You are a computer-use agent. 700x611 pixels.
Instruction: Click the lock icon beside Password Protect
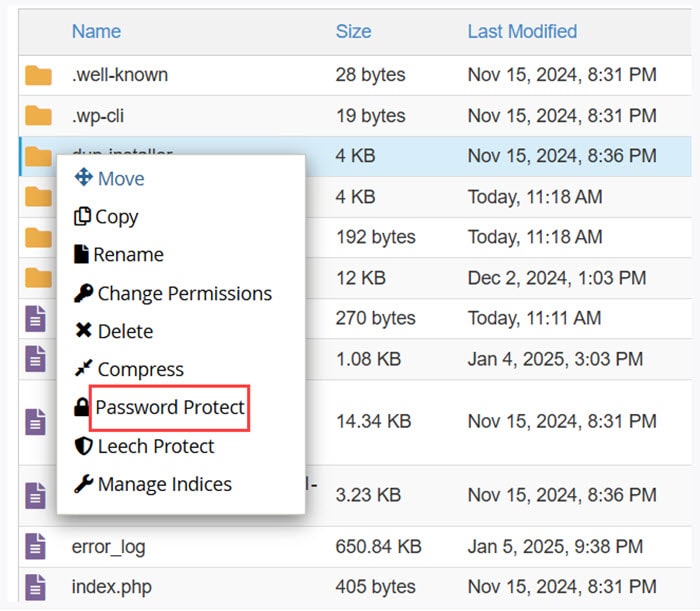(82, 408)
